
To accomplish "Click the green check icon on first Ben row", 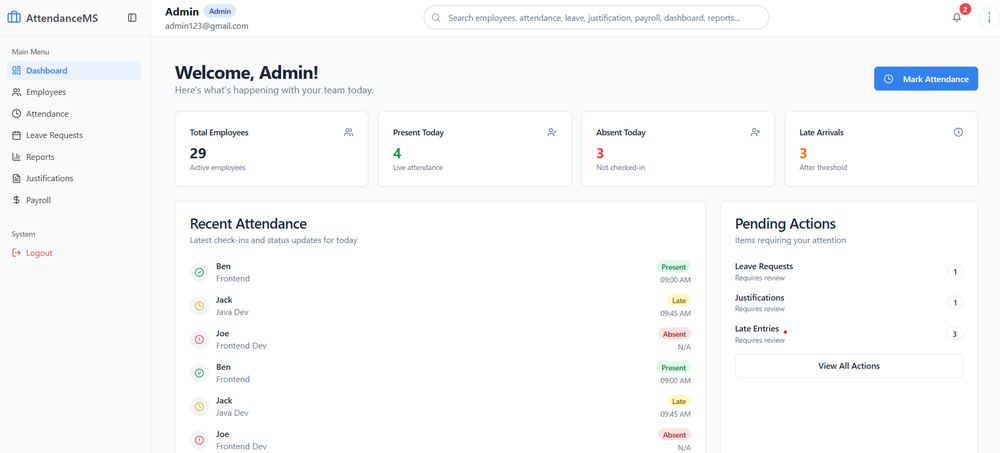I will click(x=199, y=272).
